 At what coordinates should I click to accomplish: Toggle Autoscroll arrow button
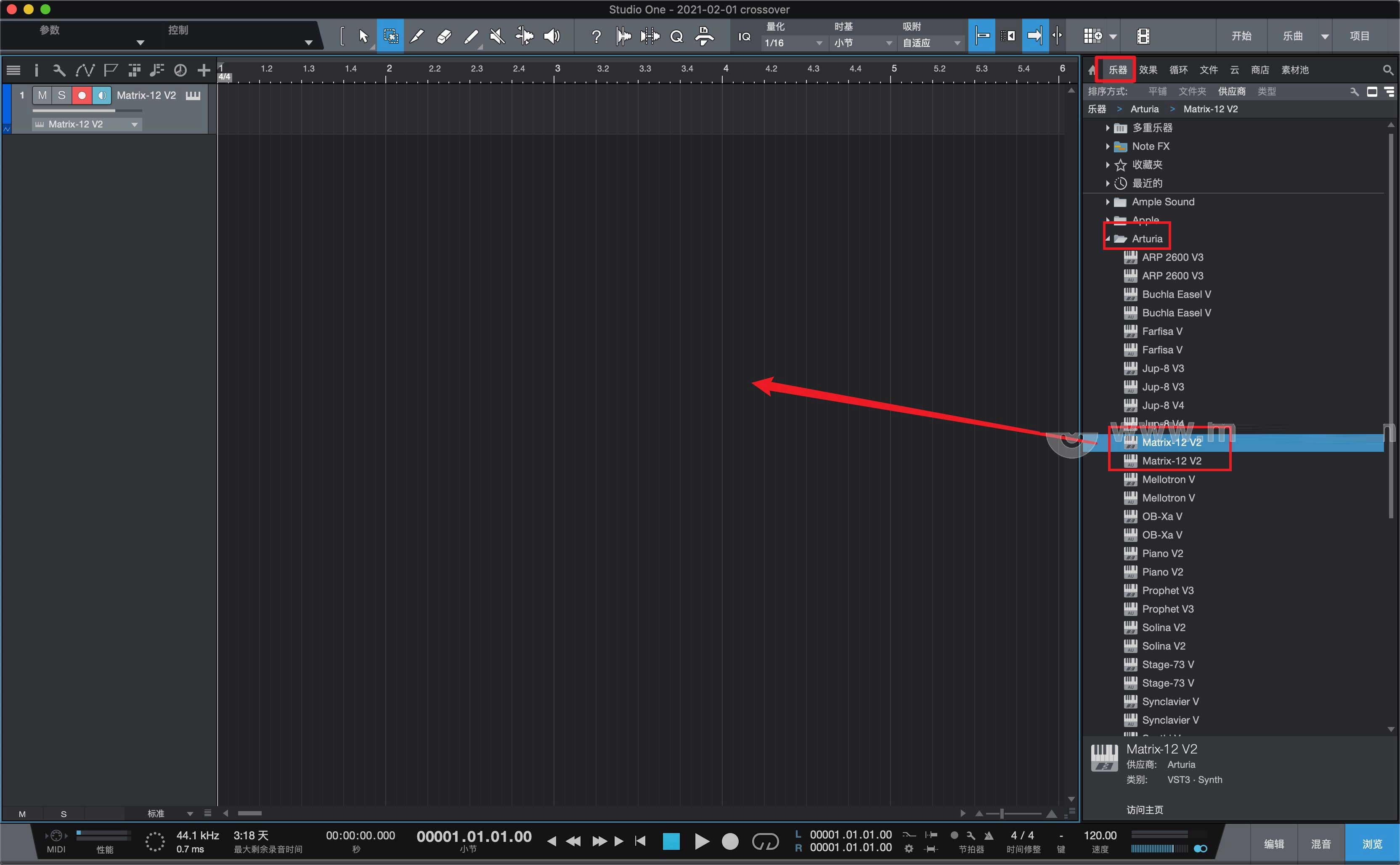click(1034, 36)
